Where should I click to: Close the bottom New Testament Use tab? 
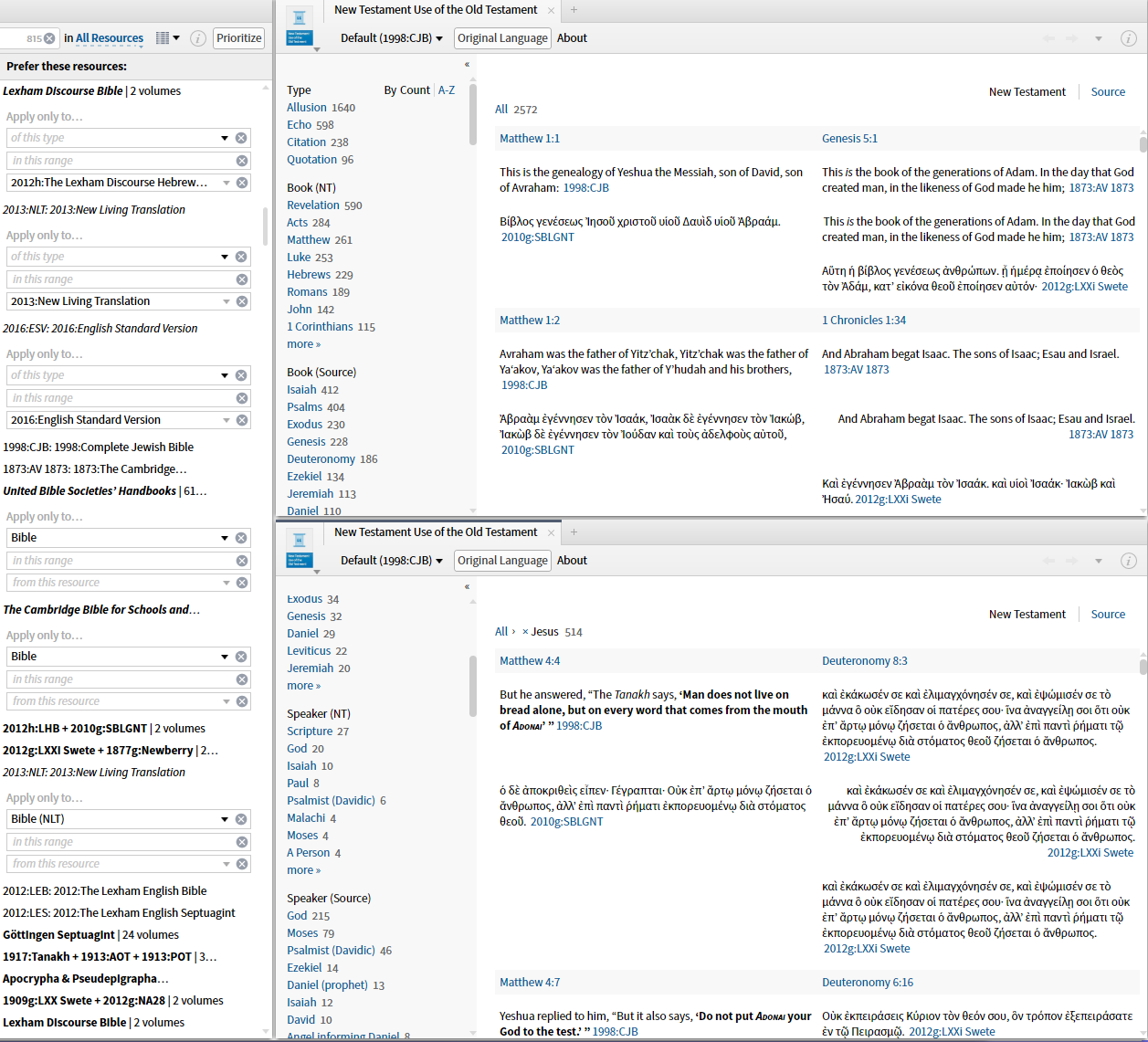point(551,533)
